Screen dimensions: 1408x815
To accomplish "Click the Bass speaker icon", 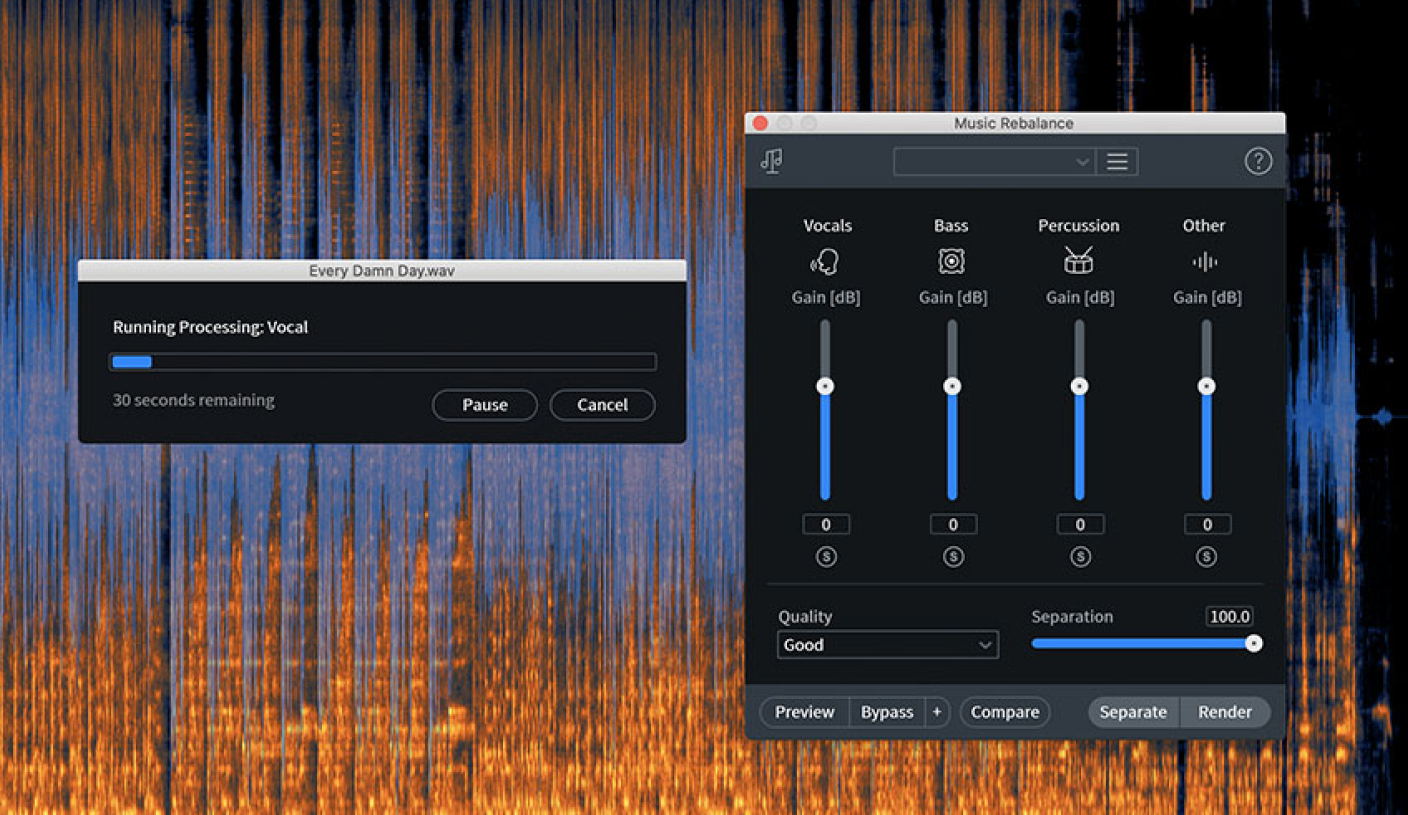I will coord(951,262).
